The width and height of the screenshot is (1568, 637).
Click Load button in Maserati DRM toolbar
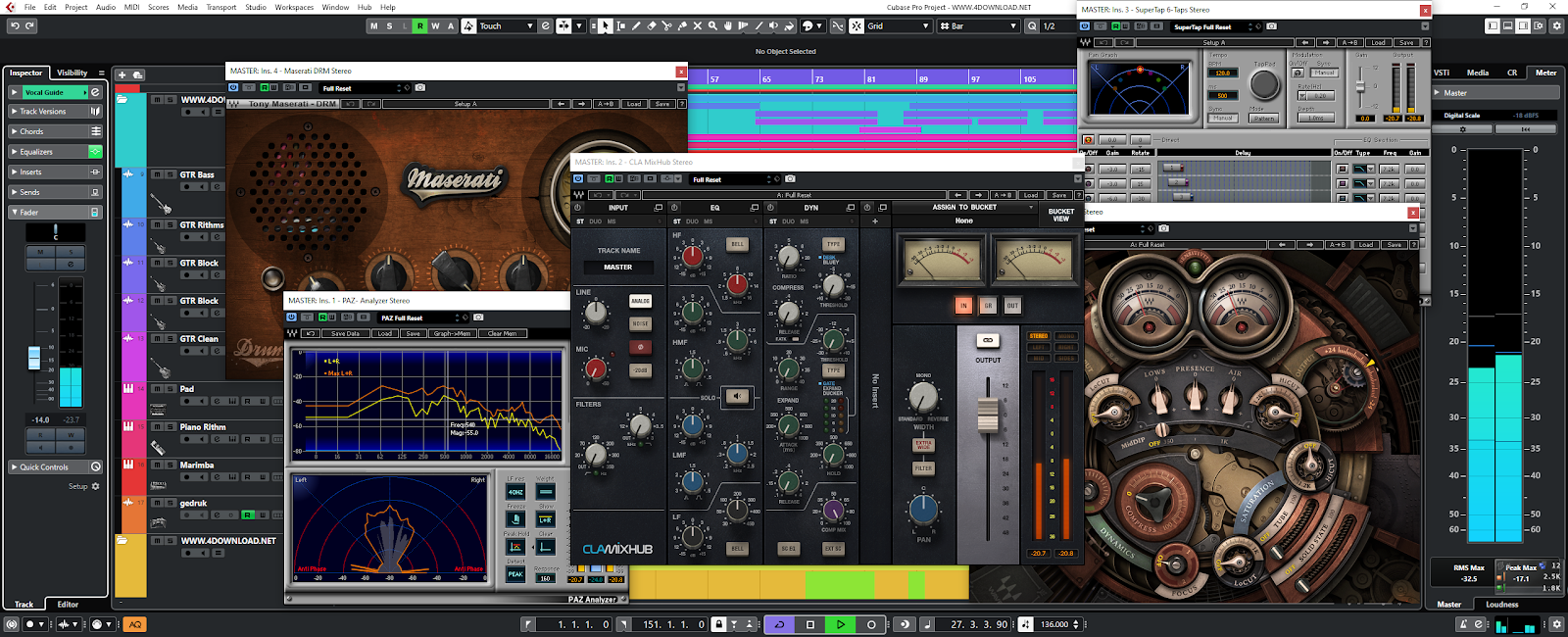point(634,104)
